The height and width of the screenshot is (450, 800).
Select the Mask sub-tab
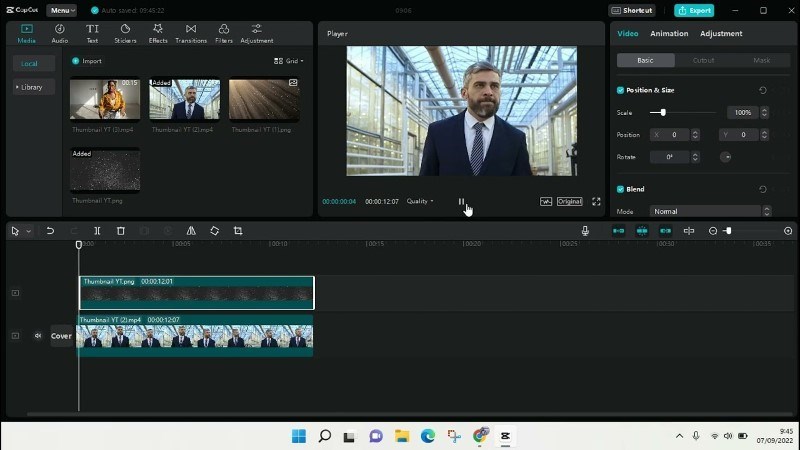click(x=761, y=60)
